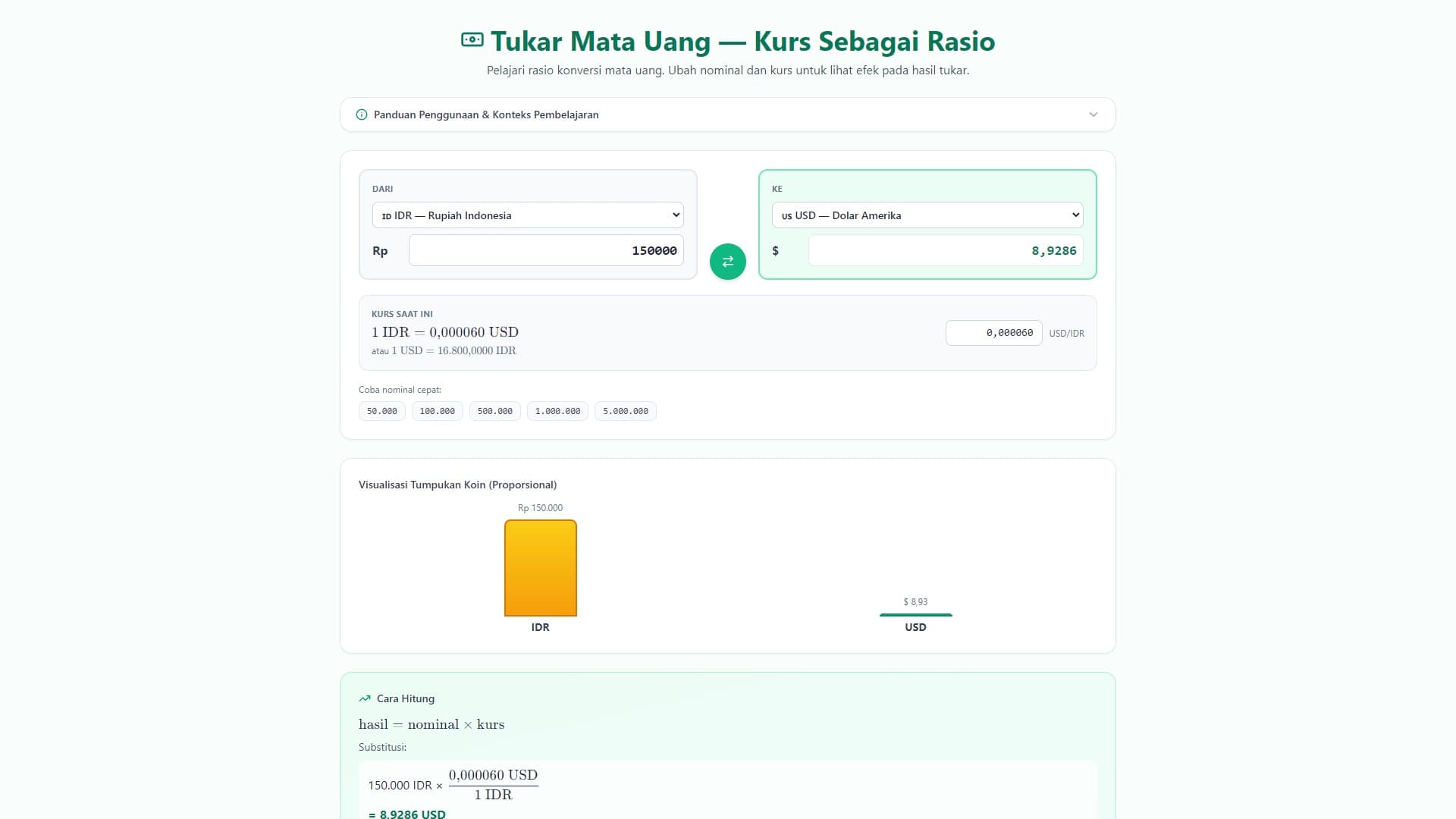
Task: Open the KE currency dropdown
Action: tap(927, 215)
